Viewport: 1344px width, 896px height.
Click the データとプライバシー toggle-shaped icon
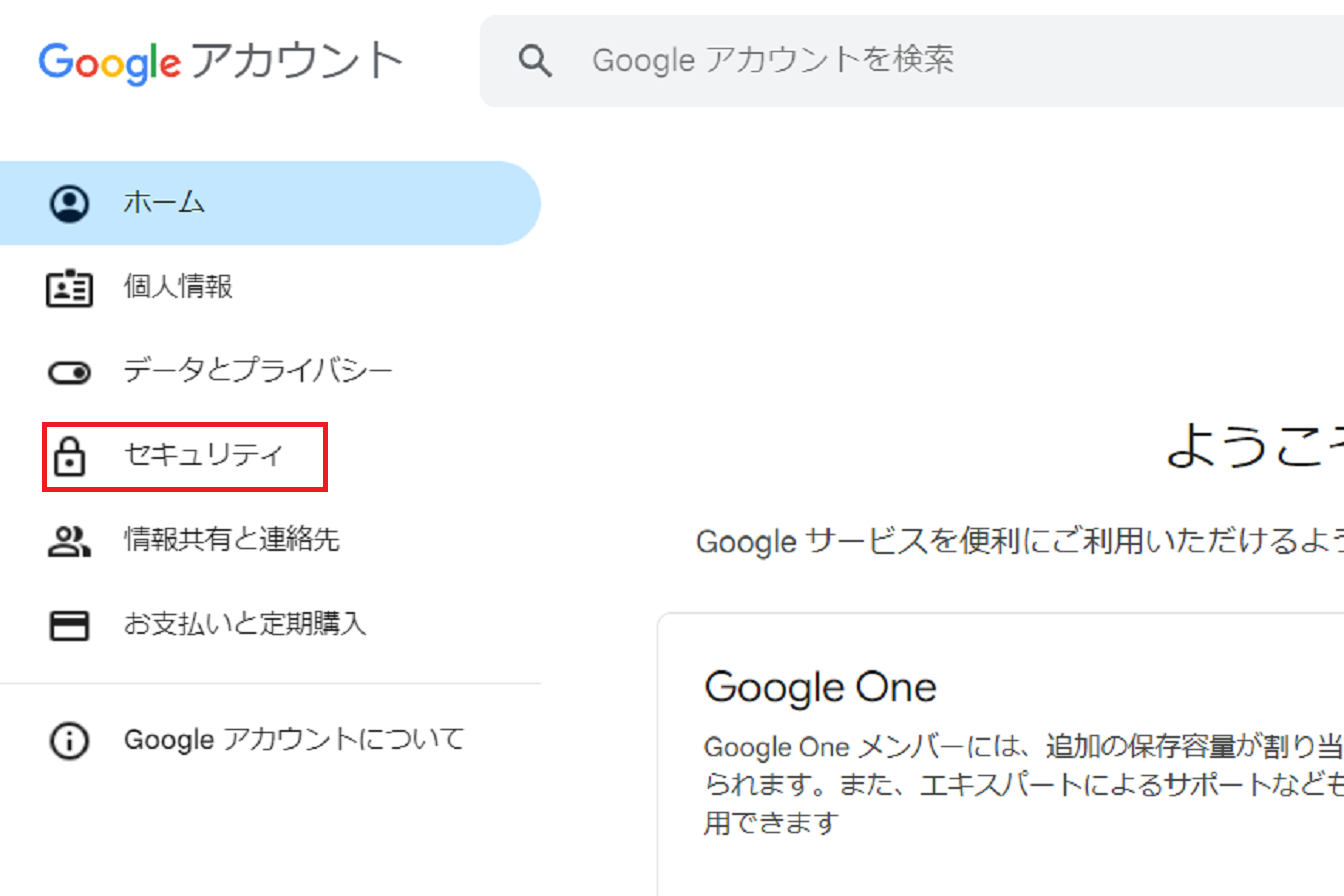point(69,373)
